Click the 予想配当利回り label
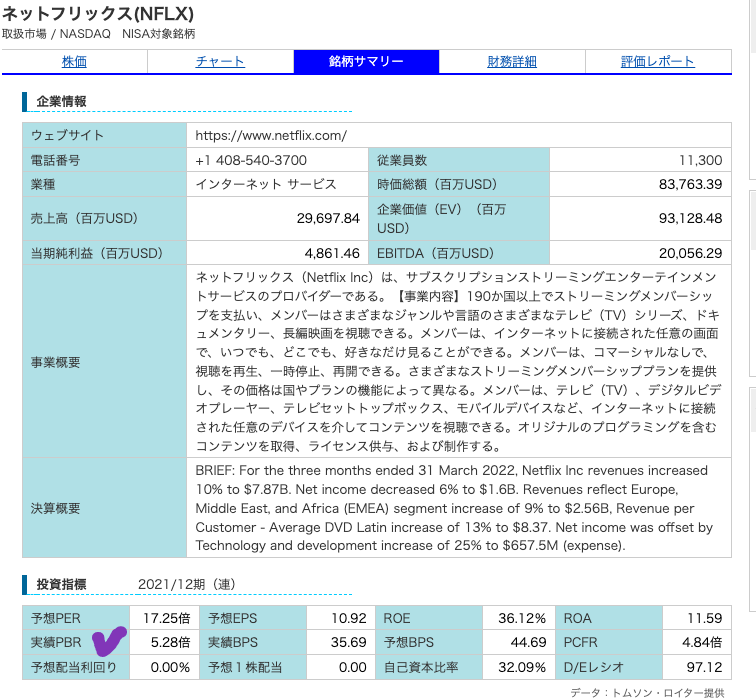Screen dimensions: 756x700 click(x=73, y=667)
